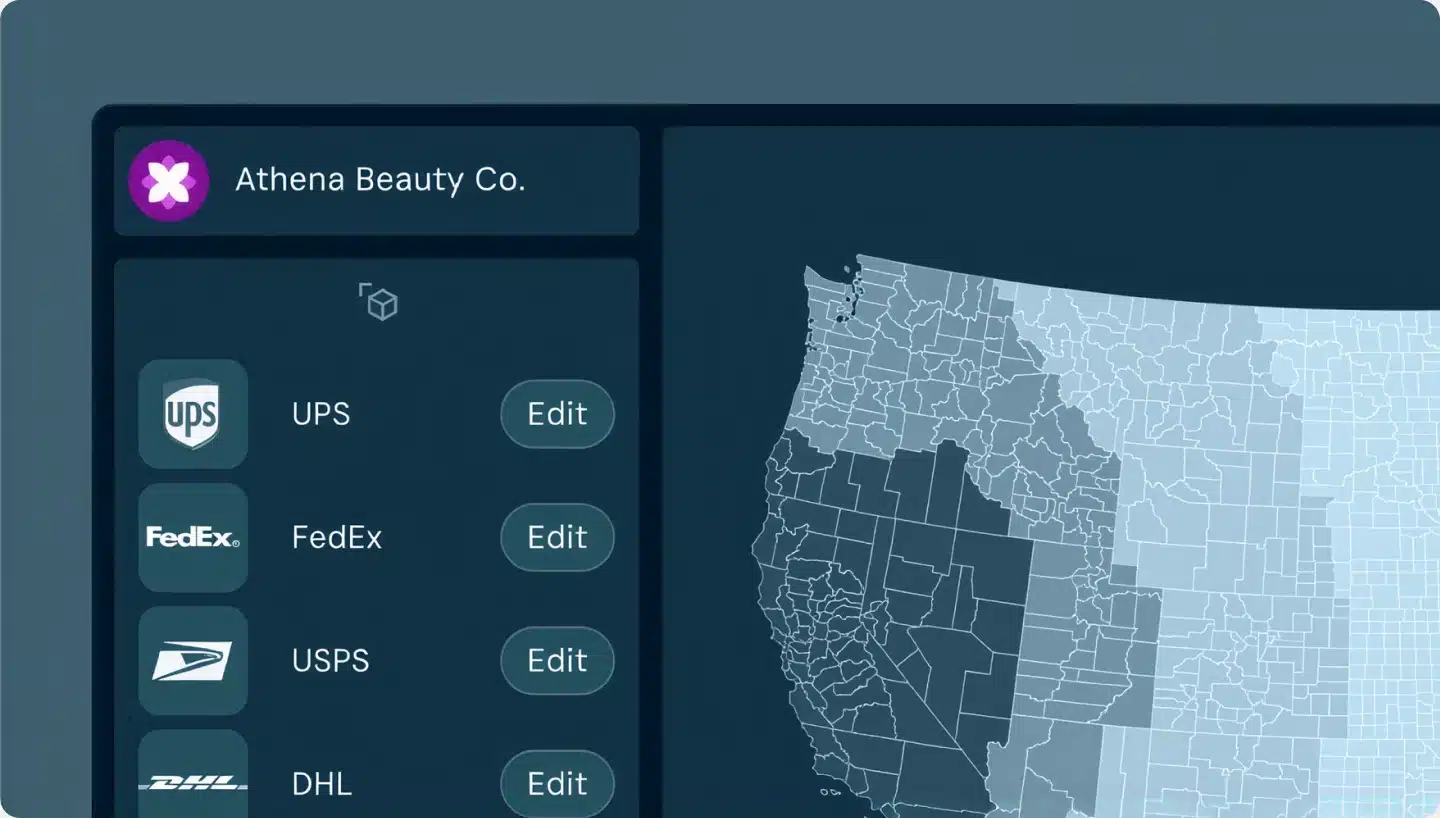
Task: Select the UPS shield logo
Action: [x=192, y=414]
